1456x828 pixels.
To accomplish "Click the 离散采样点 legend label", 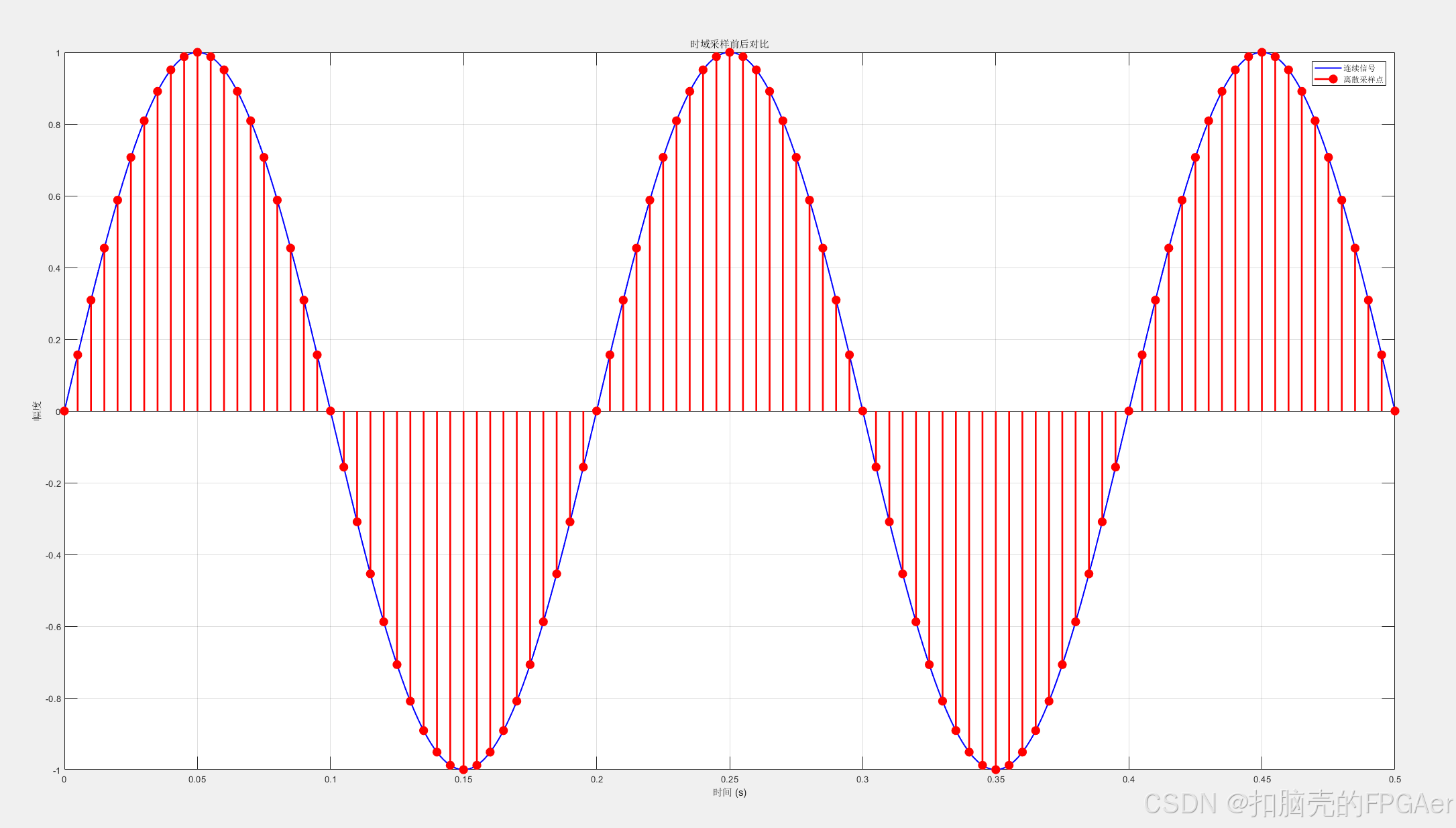I will 1363,80.
